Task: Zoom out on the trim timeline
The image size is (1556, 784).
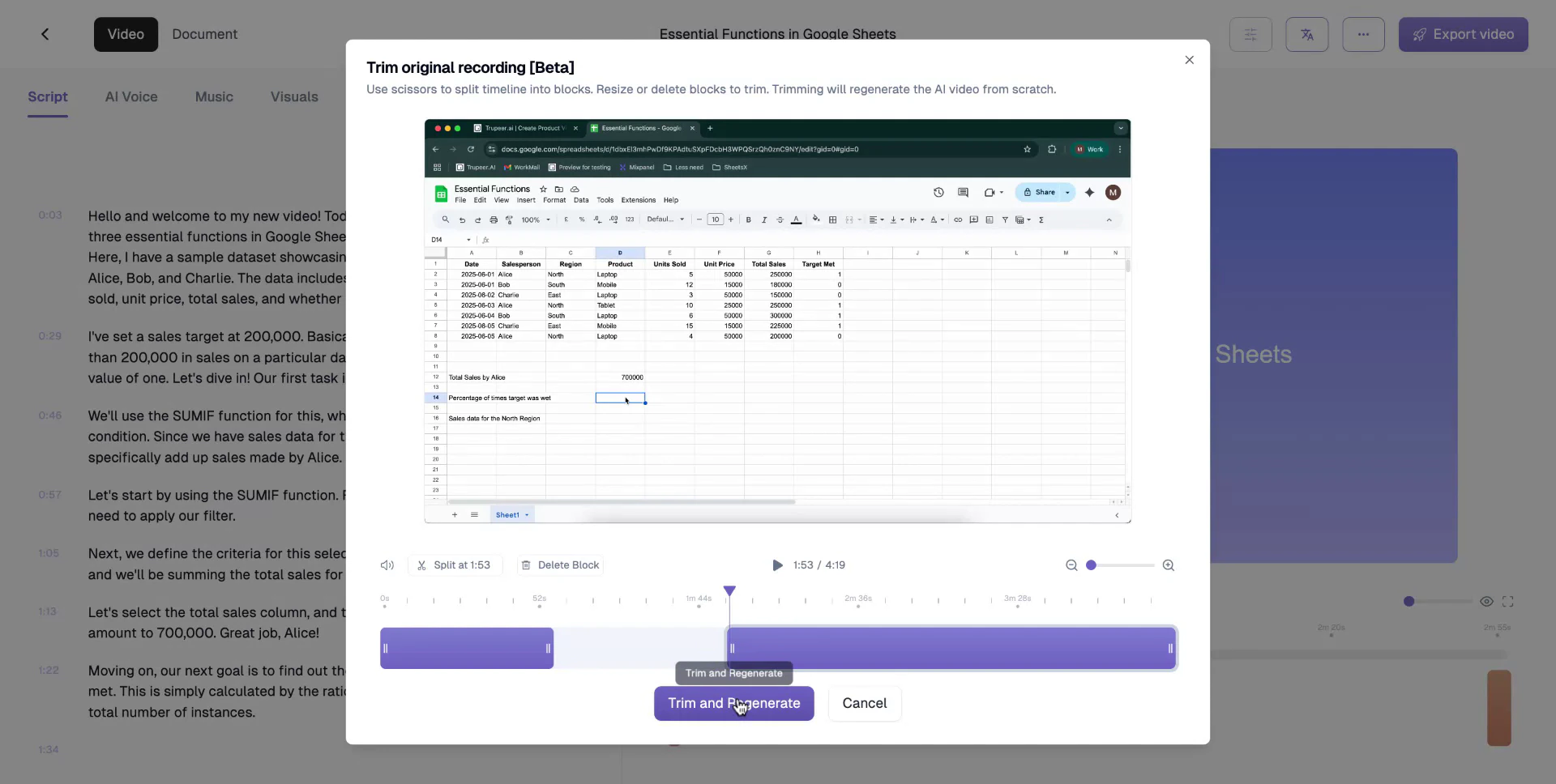Action: pyautogui.click(x=1071, y=565)
